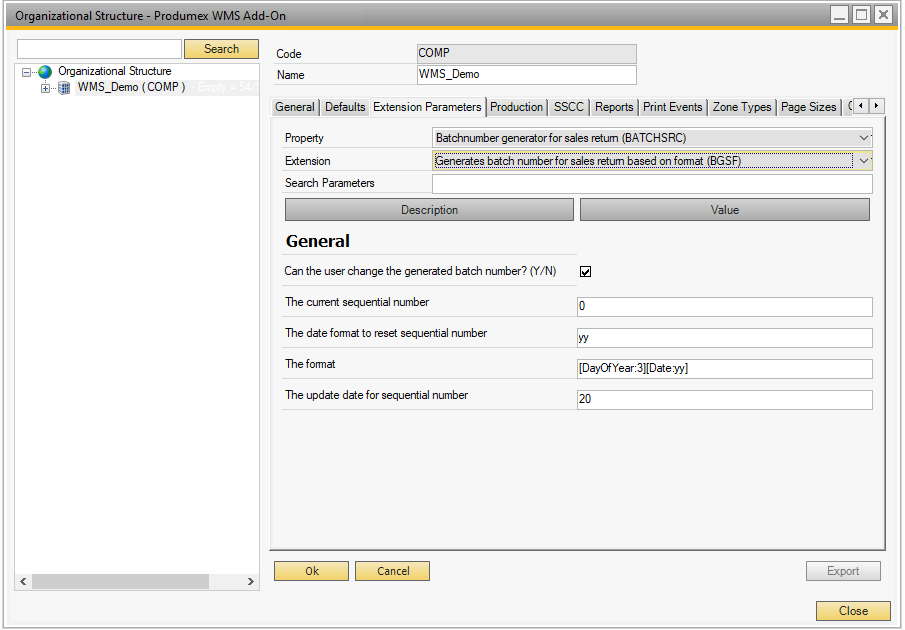Expand the WMS_Demo tree node
The height and width of the screenshot is (630, 905).
(x=44, y=88)
